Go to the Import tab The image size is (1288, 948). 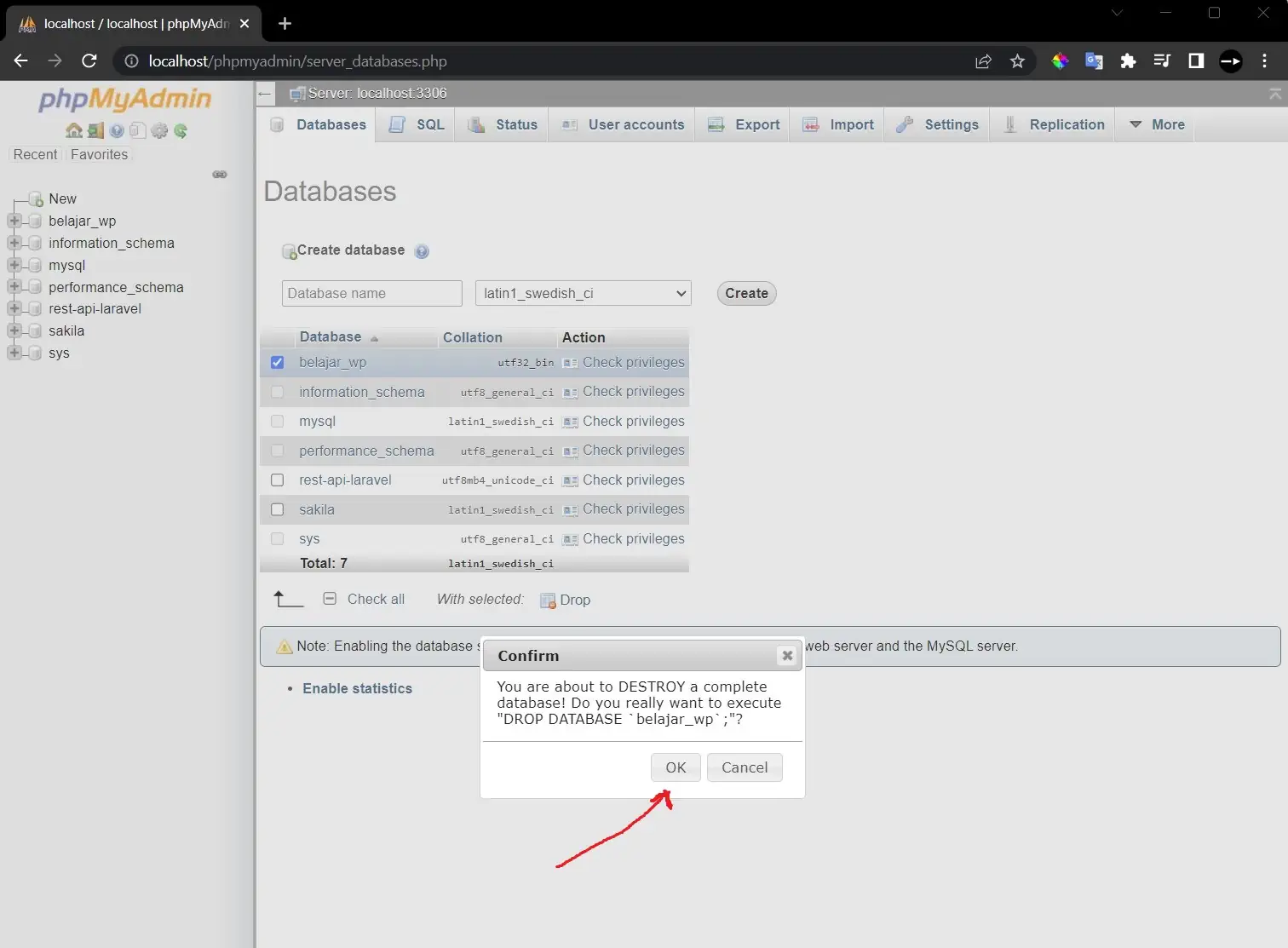(x=837, y=124)
